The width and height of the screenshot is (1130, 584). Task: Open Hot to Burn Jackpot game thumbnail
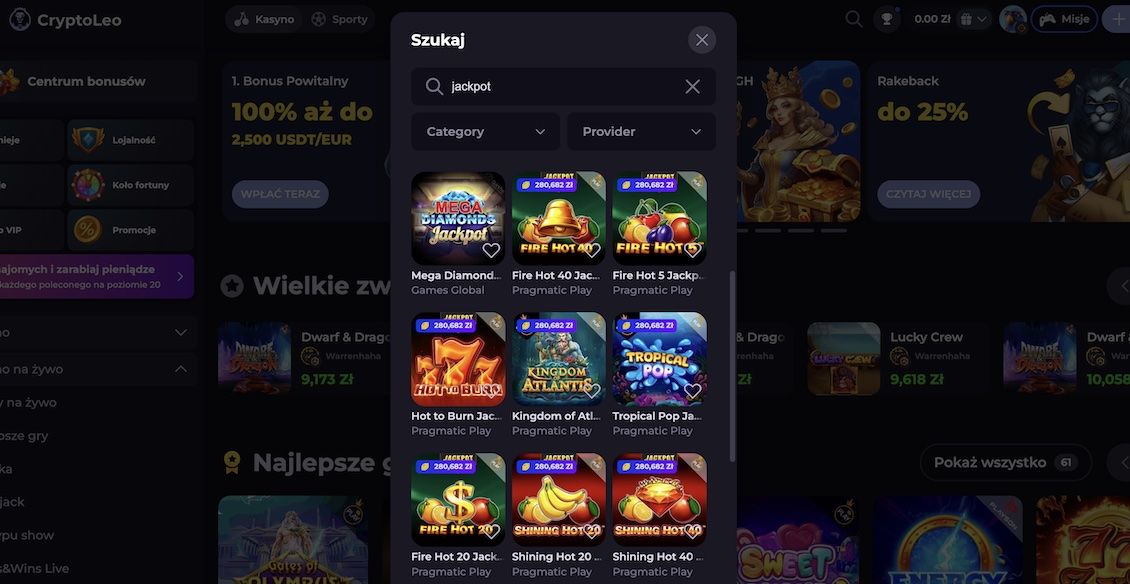pos(458,359)
